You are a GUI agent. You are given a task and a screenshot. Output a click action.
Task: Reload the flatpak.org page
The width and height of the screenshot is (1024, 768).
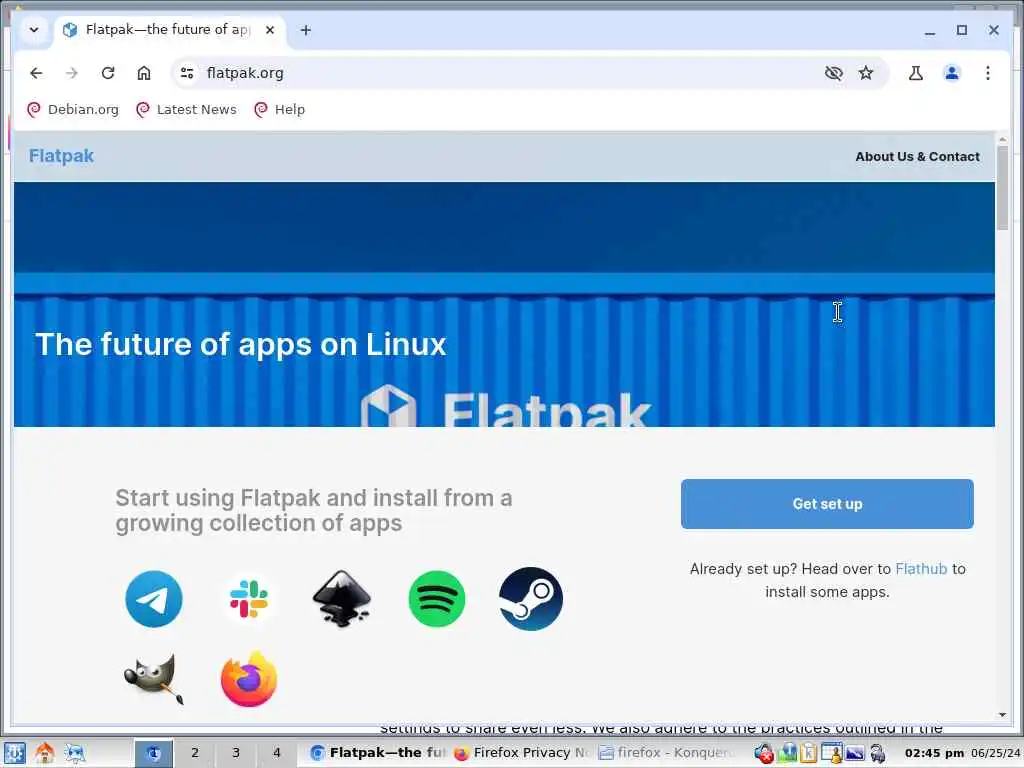click(x=108, y=73)
